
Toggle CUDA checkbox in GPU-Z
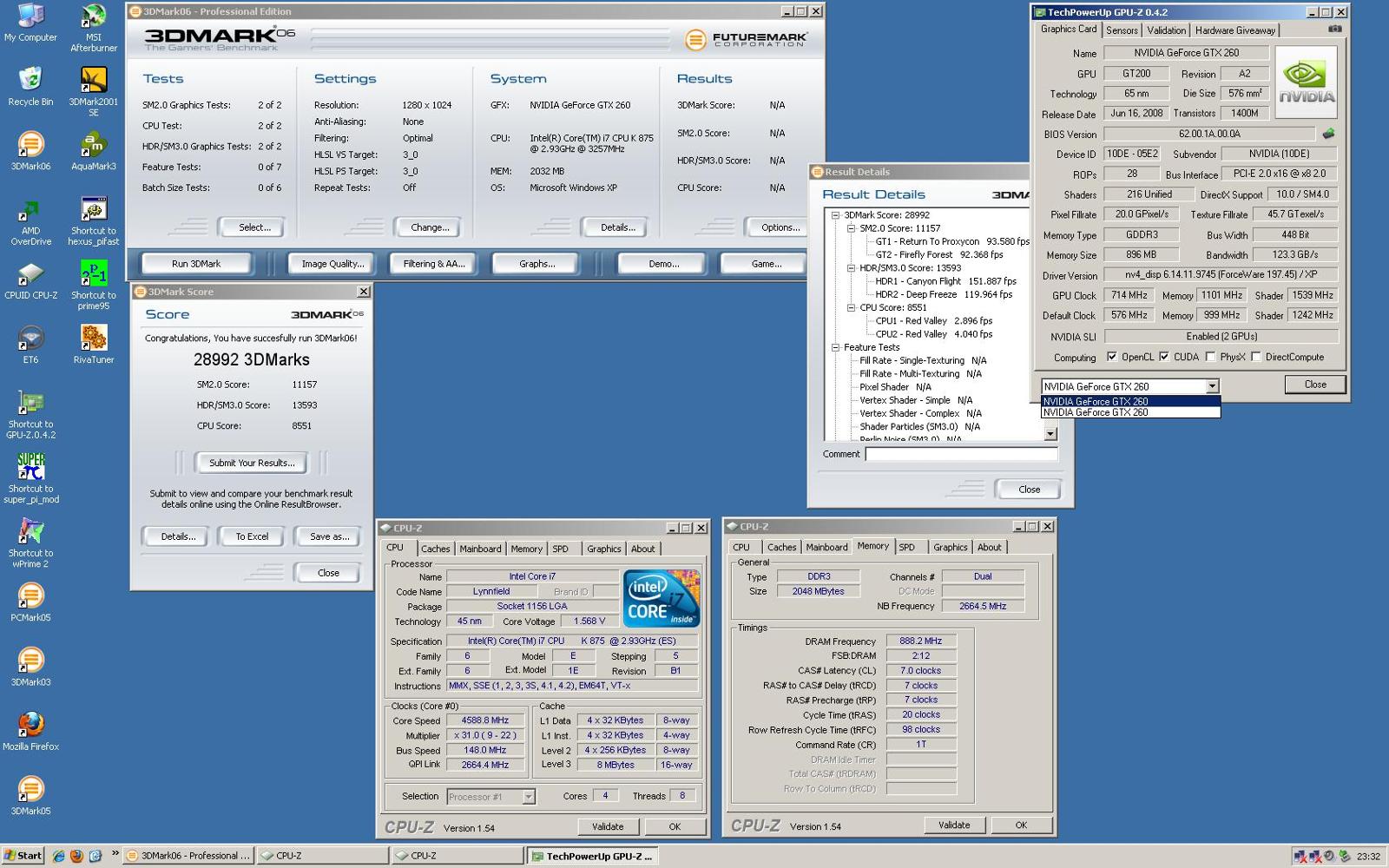1164,357
